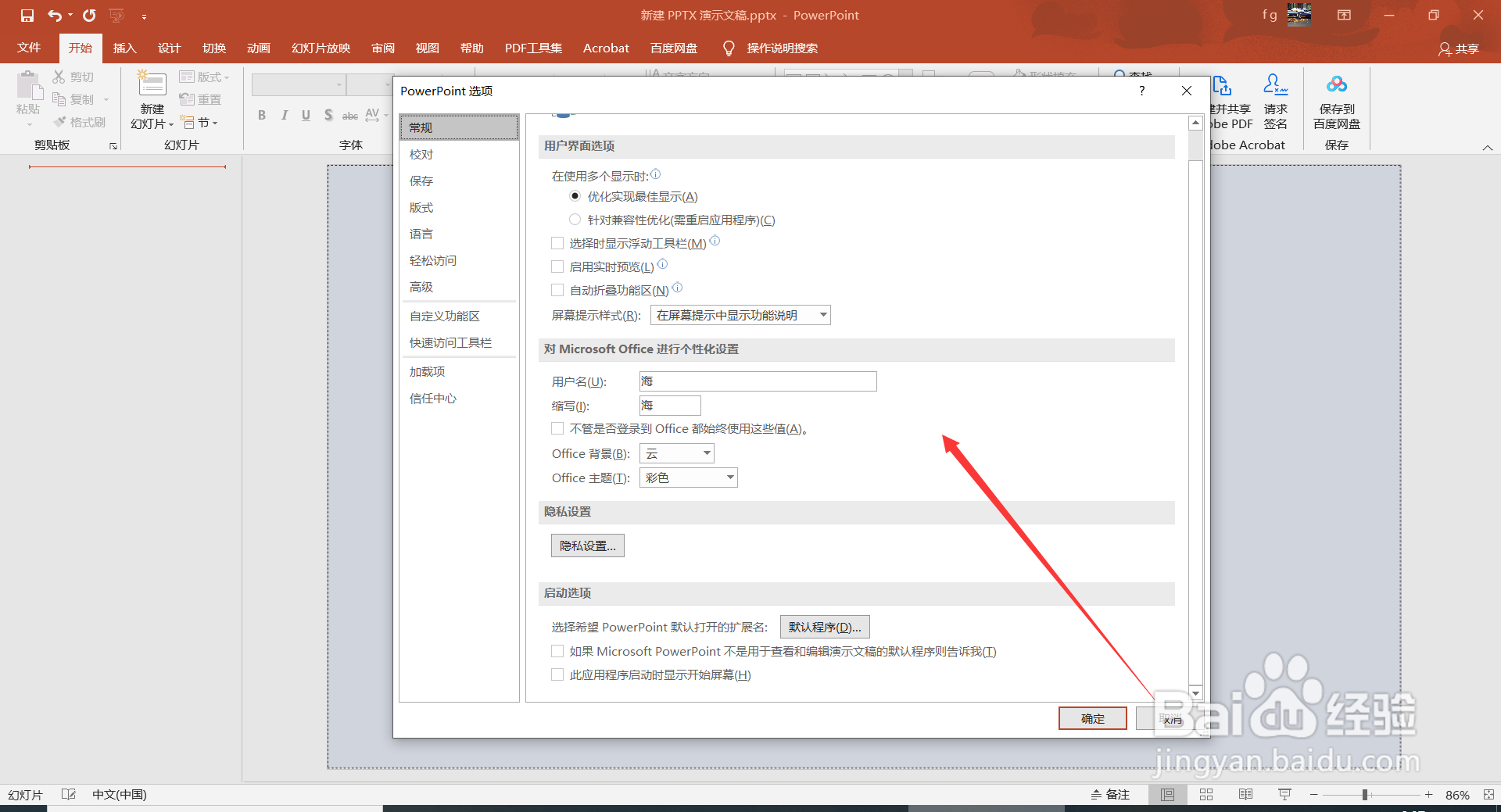Click the Share person icon

pos(1445,49)
